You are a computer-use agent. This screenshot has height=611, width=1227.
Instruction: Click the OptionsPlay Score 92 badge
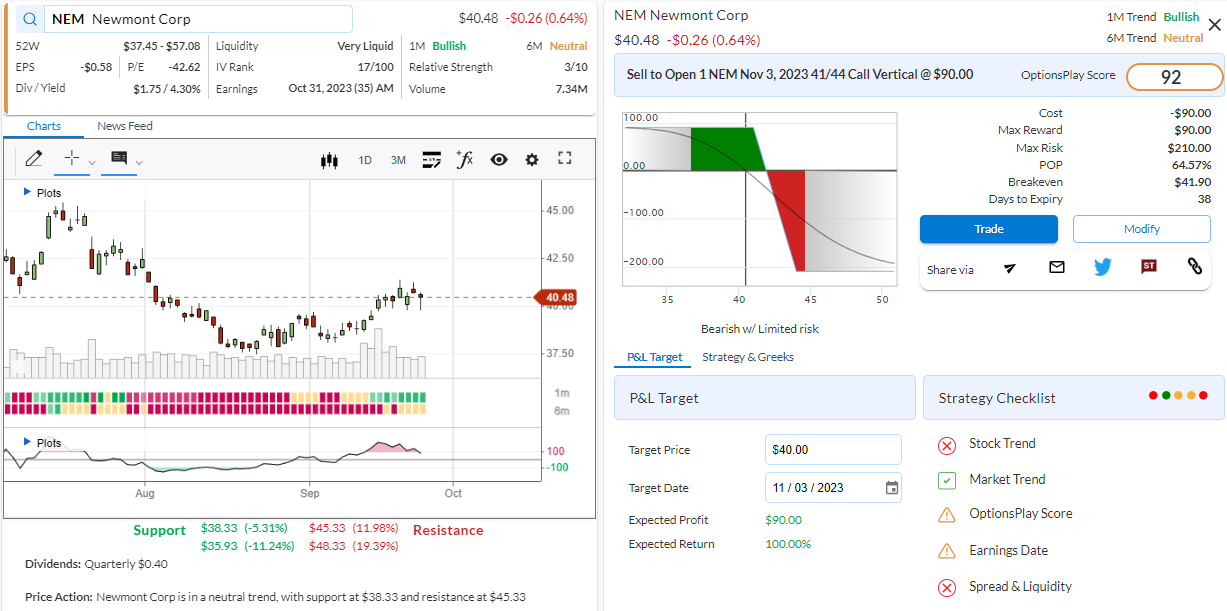click(1174, 77)
